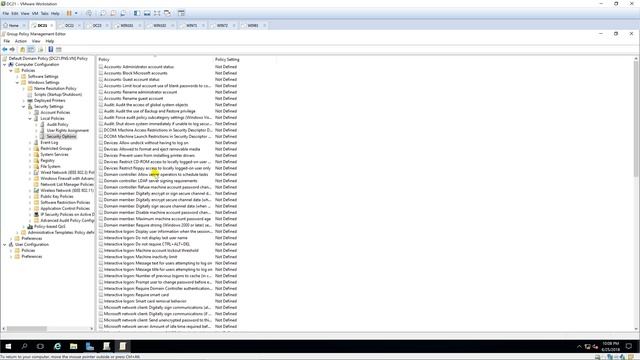The height and width of the screenshot is (360, 640).
Task: Open File Explorer from the taskbar
Action: pyautogui.click(x=73, y=347)
